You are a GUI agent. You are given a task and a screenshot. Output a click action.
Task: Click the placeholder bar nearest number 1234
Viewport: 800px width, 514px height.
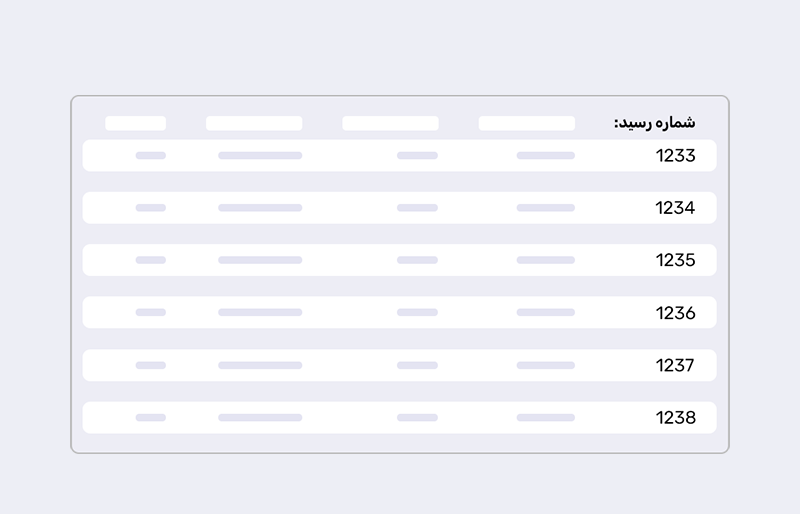tap(545, 208)
